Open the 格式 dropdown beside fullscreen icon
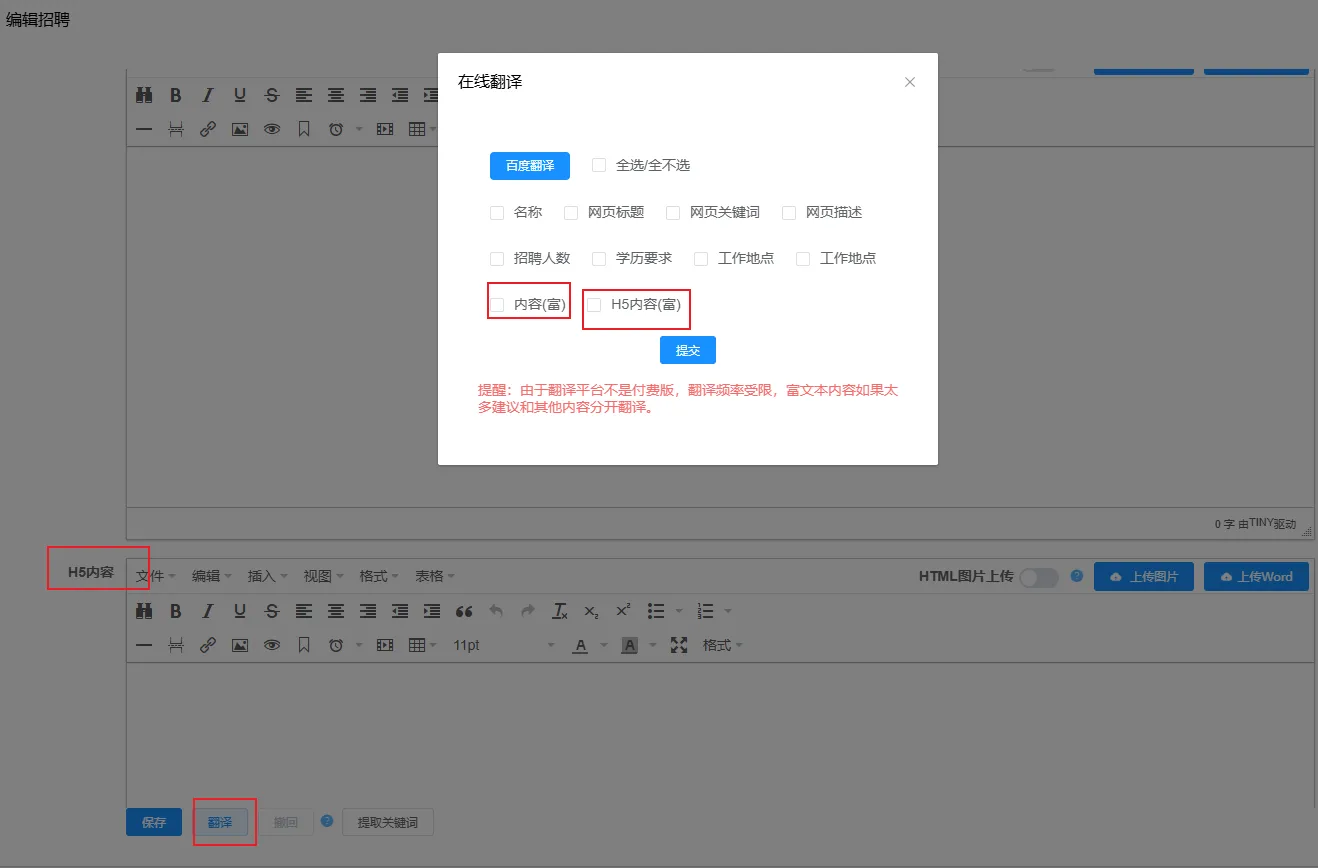This screenshot has height=868, width=1318. [x=722, y=645]
